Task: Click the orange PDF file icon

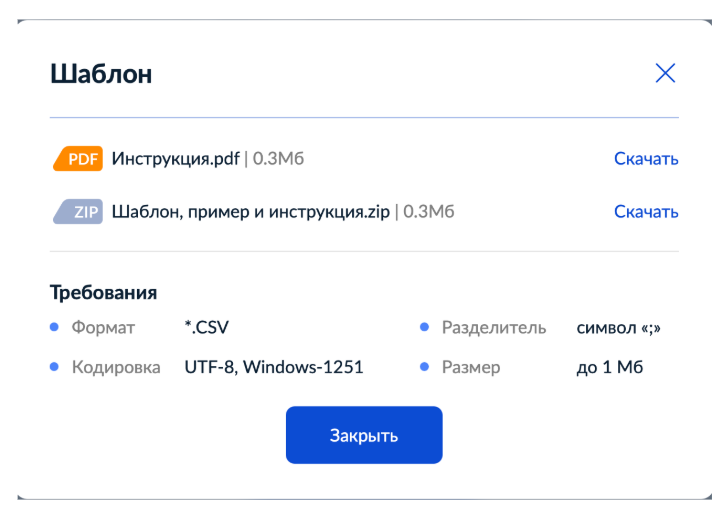Action: 78,158
